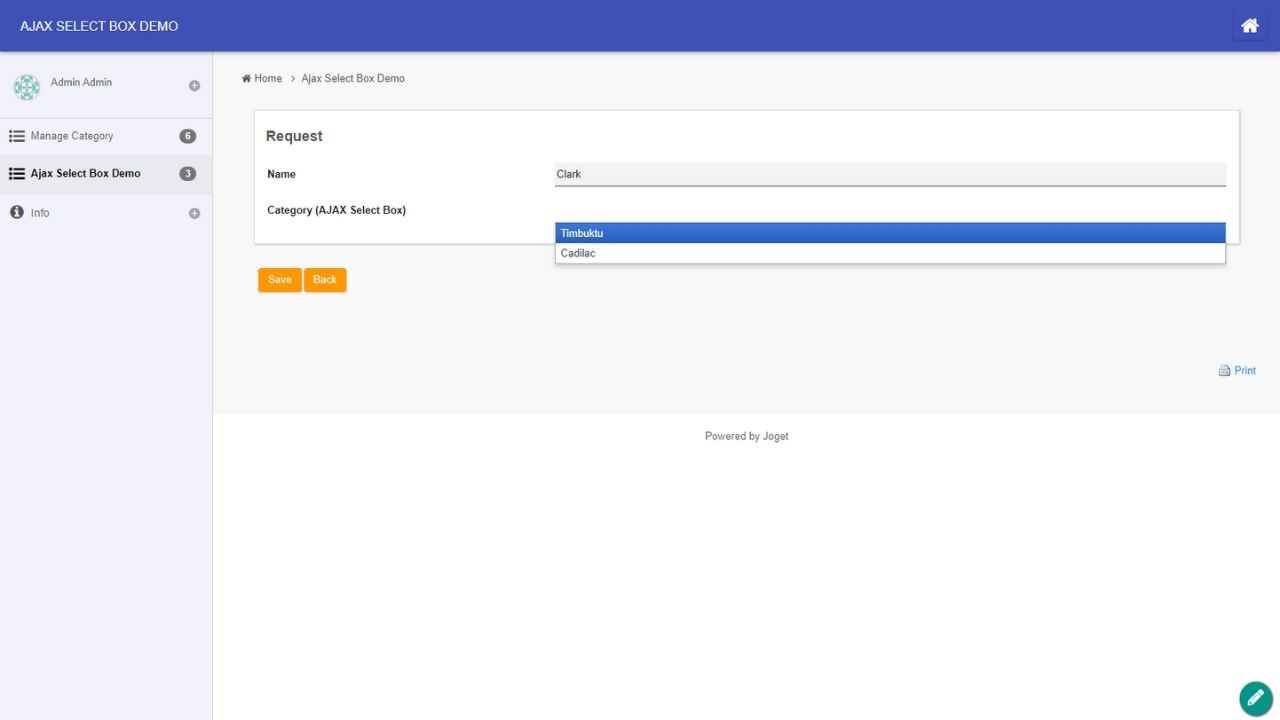Click the Print link text
The width and height of the screenshot is (1280, 720).
tap(1245, 371)
